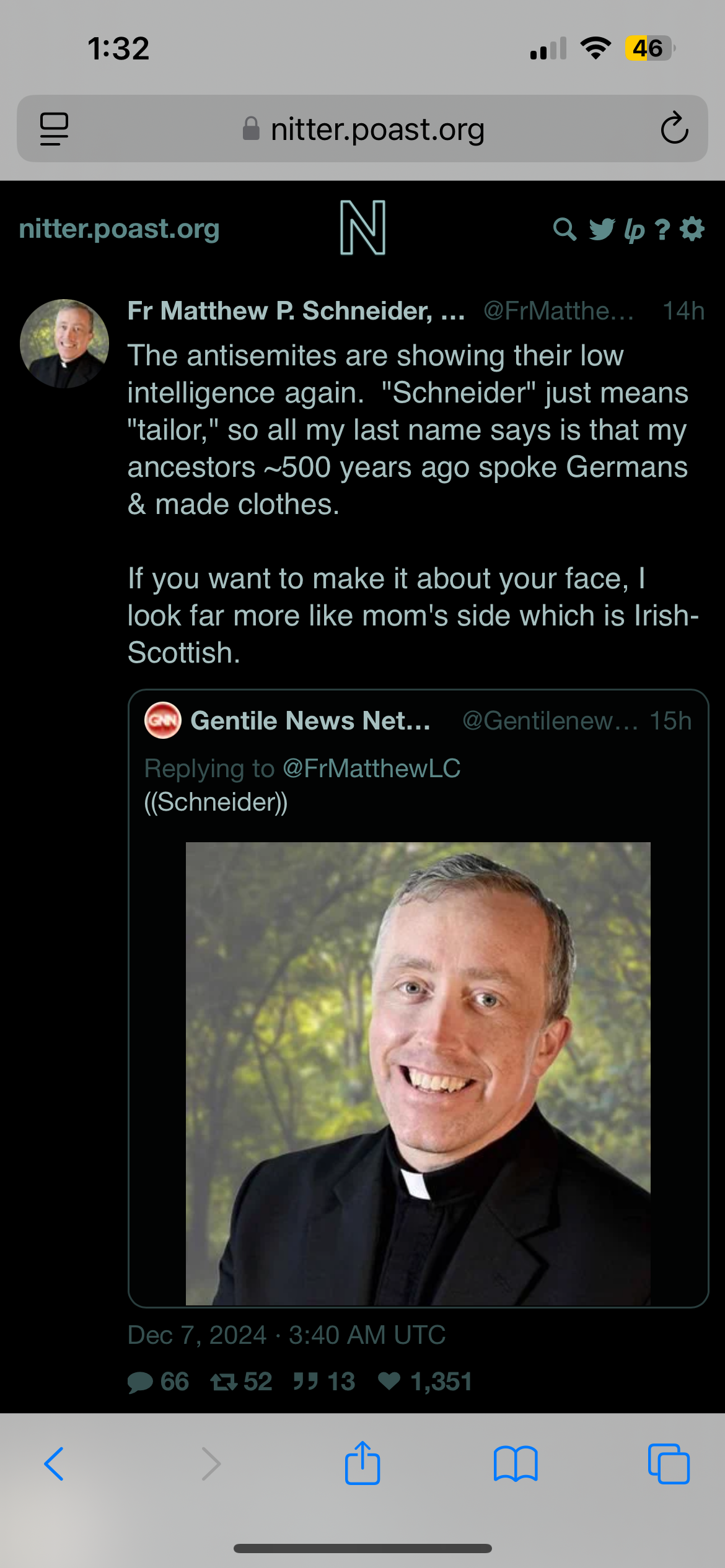This screenshot has height=1568, width=725.
Task: Open the Safari bookmarks book icon
Action: pos(516,1464)
